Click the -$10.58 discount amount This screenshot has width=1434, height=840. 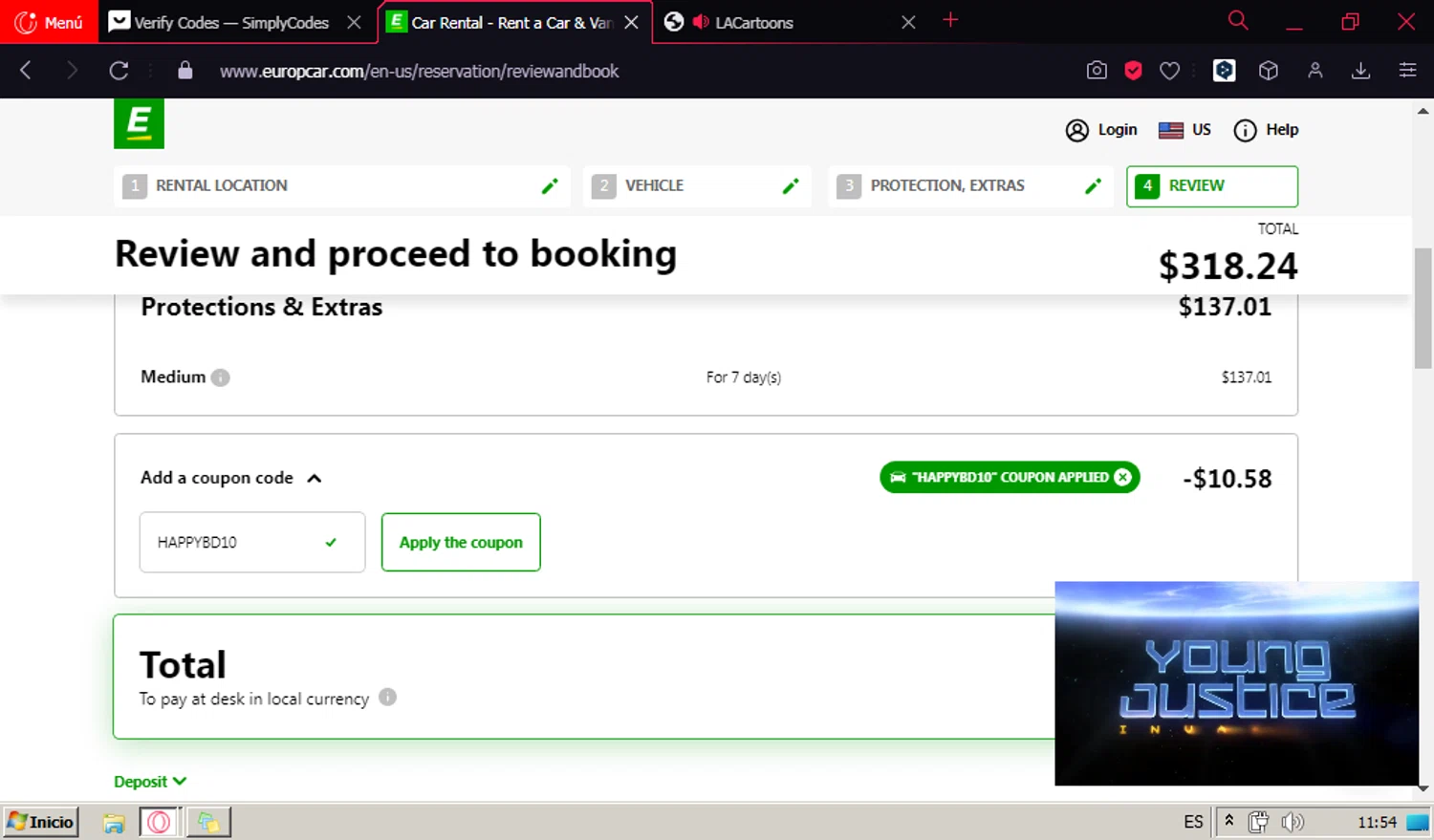click(1228, 479)
